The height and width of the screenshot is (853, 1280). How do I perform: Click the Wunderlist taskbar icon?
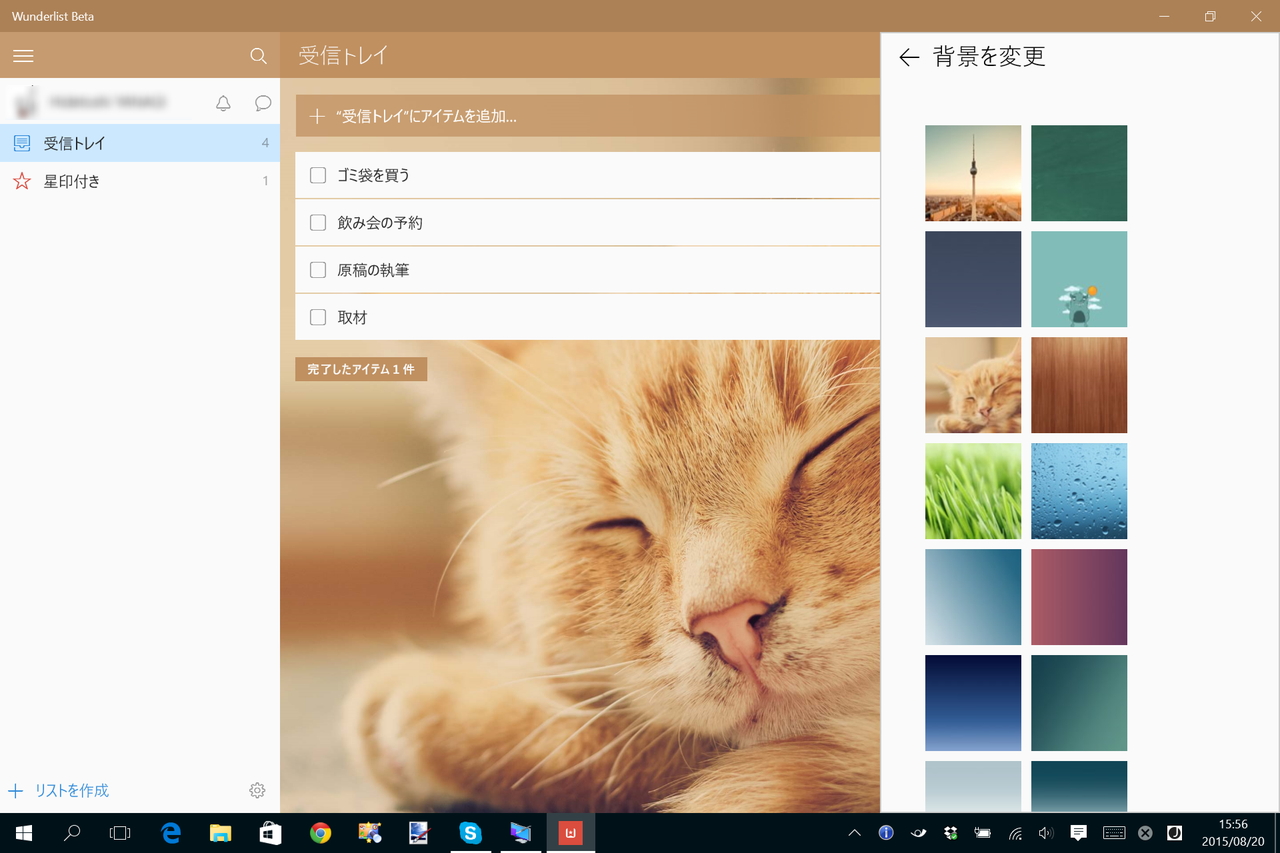point(570,832)
